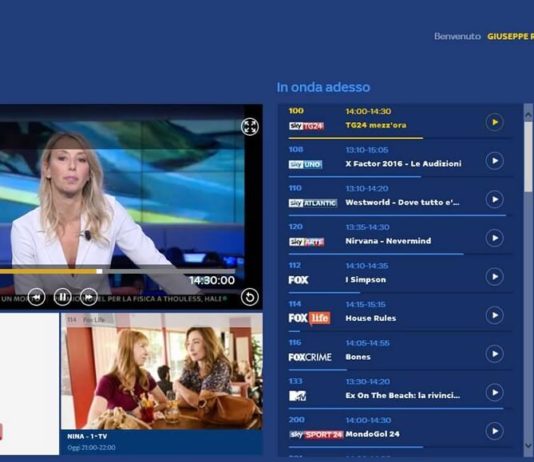The width and height of the screenshot is (534, 462).
Task: Select 'House Rules' programme title
Action: [x=371, y=318]
